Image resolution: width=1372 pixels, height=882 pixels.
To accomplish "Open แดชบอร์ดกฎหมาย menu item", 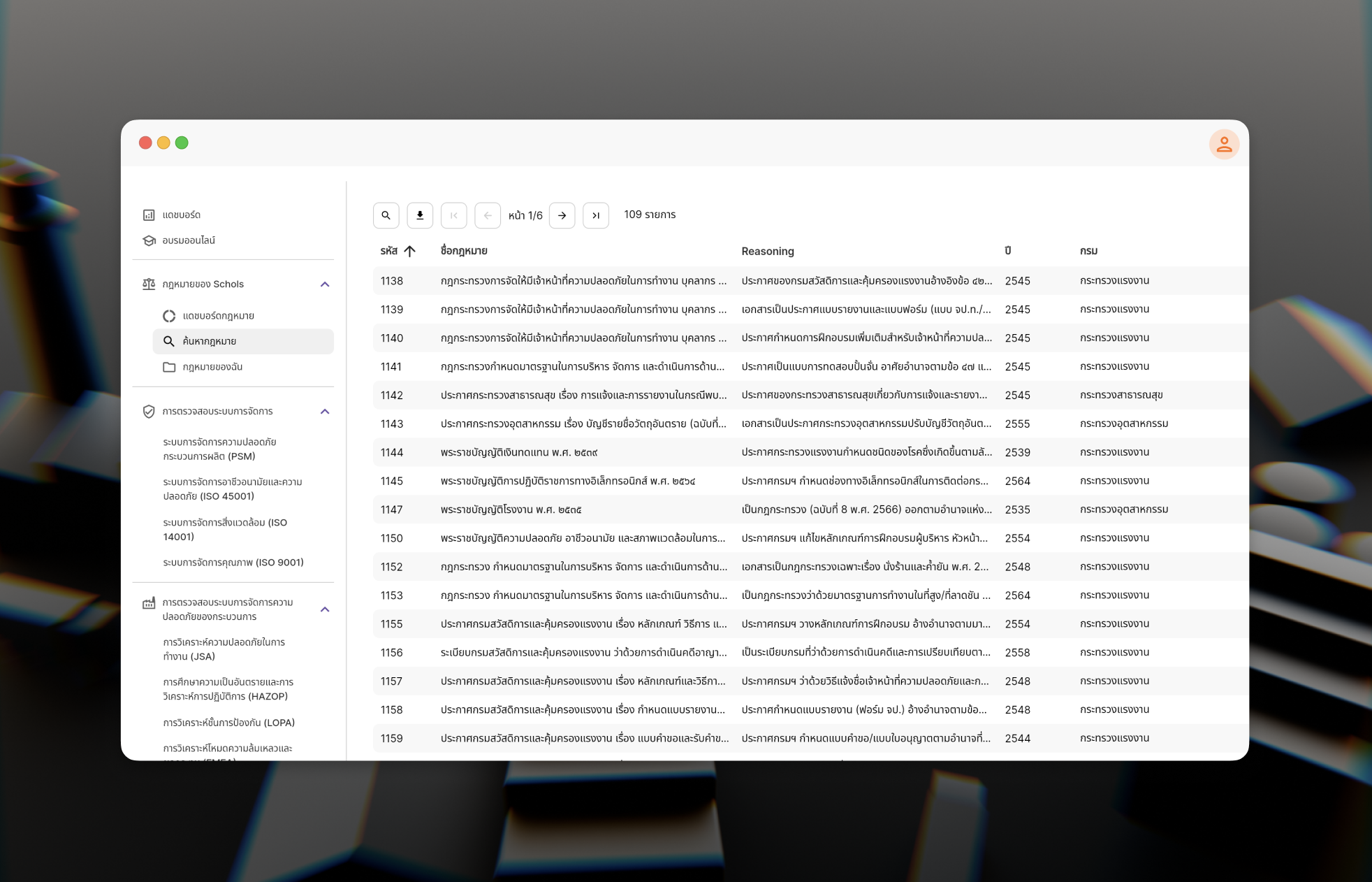I will click(x=218, y=316).
